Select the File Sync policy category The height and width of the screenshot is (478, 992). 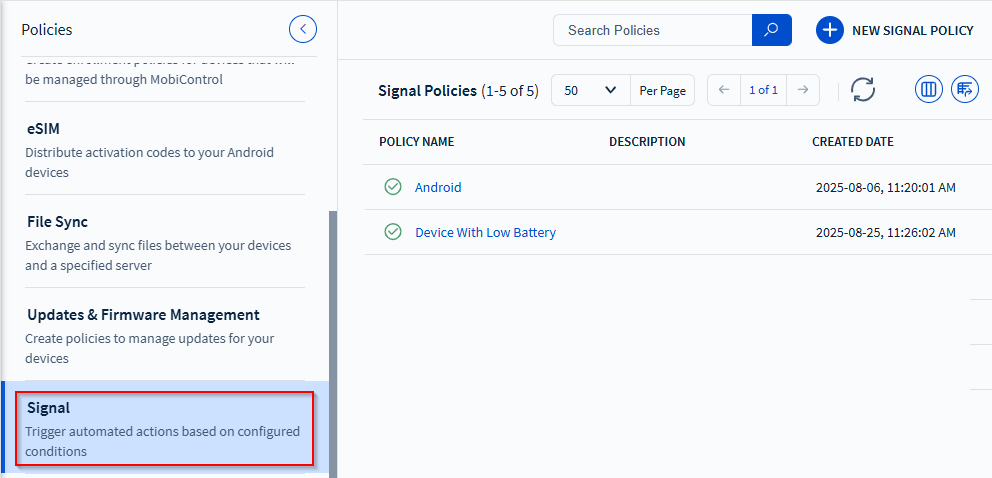point(163,242)
